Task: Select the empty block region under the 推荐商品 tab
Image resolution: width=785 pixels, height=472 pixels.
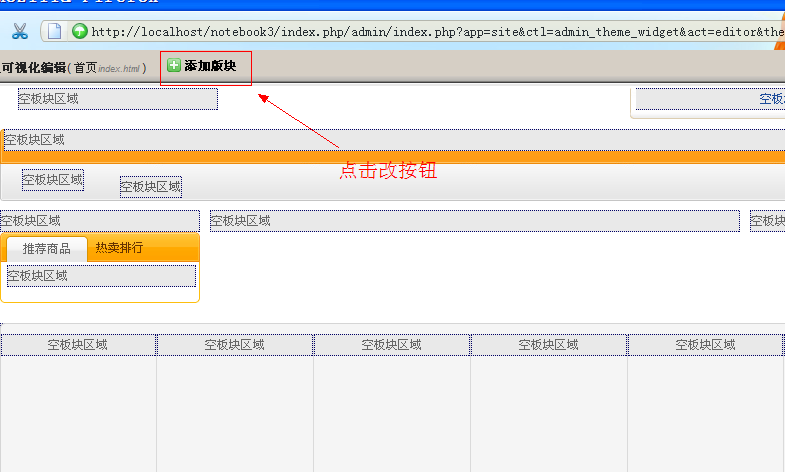Action: (101, 275)
